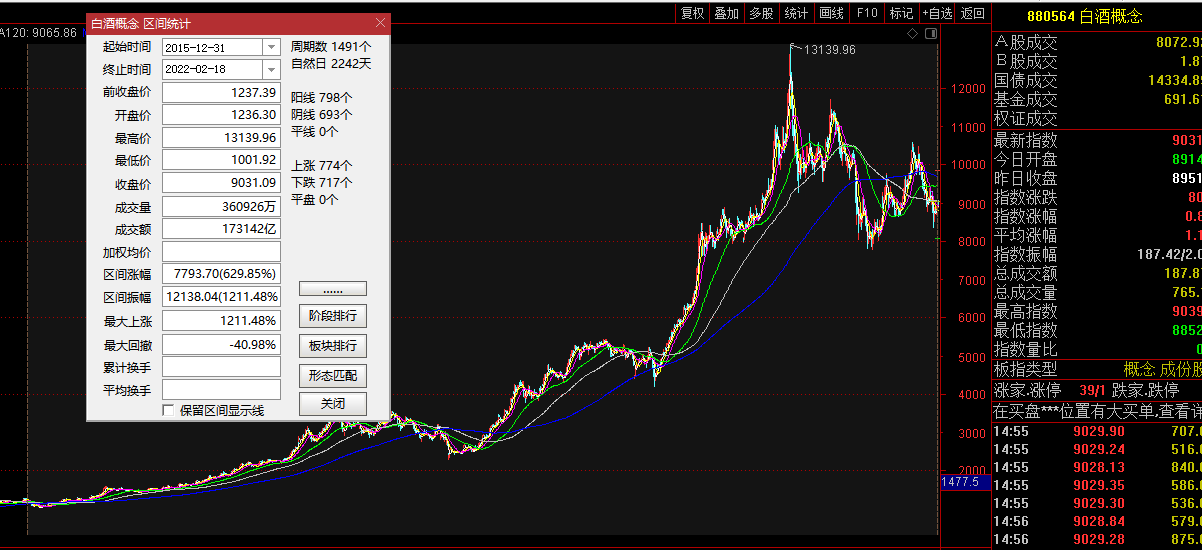Open the 统计 statistics tool
This screenshot has height=550, width=1202.
pos(796,13)
